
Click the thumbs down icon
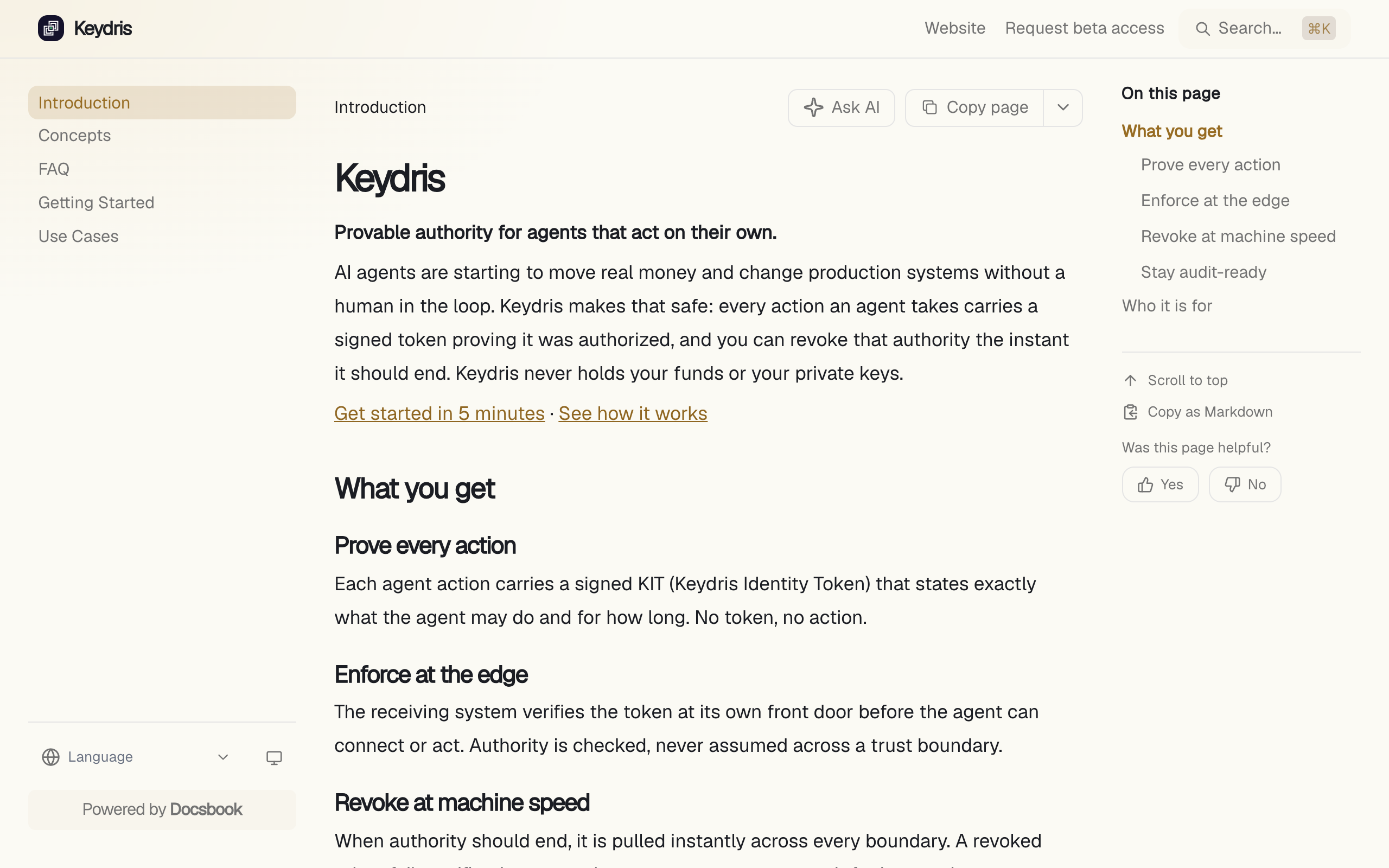(1232, 485)
